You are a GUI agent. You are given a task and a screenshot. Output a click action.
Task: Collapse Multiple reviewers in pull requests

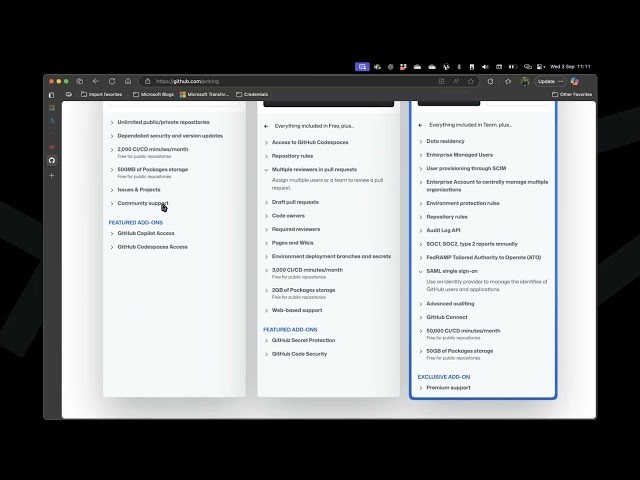(x=310, y=169)
